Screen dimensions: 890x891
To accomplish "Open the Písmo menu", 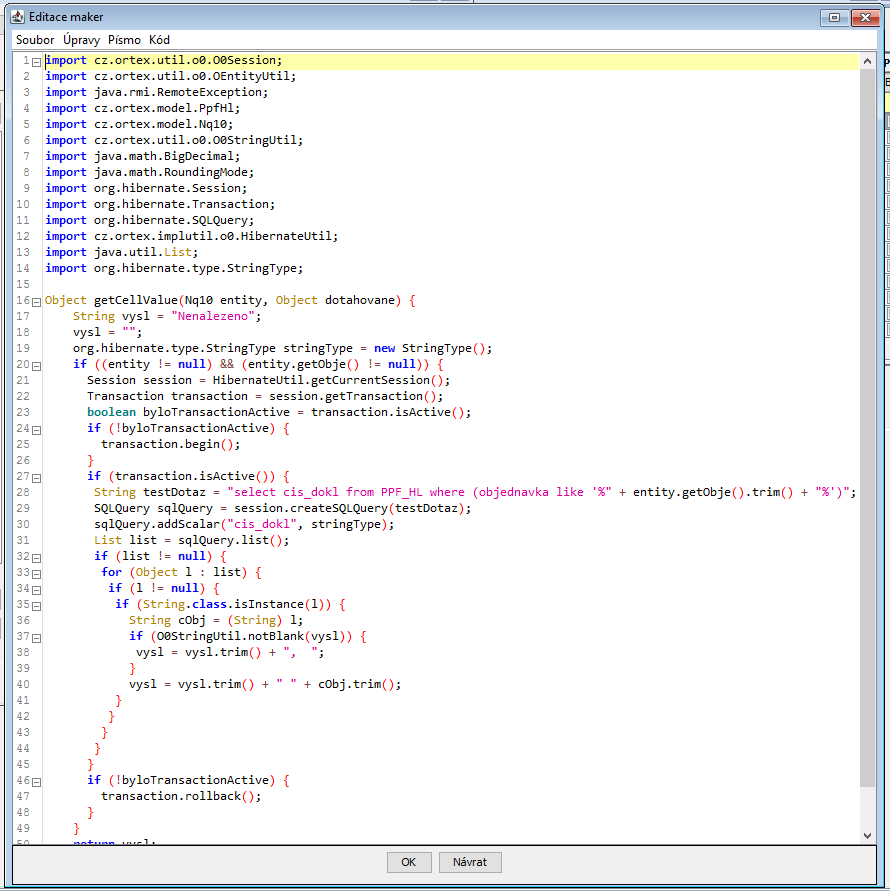I will tap(124, 40).
